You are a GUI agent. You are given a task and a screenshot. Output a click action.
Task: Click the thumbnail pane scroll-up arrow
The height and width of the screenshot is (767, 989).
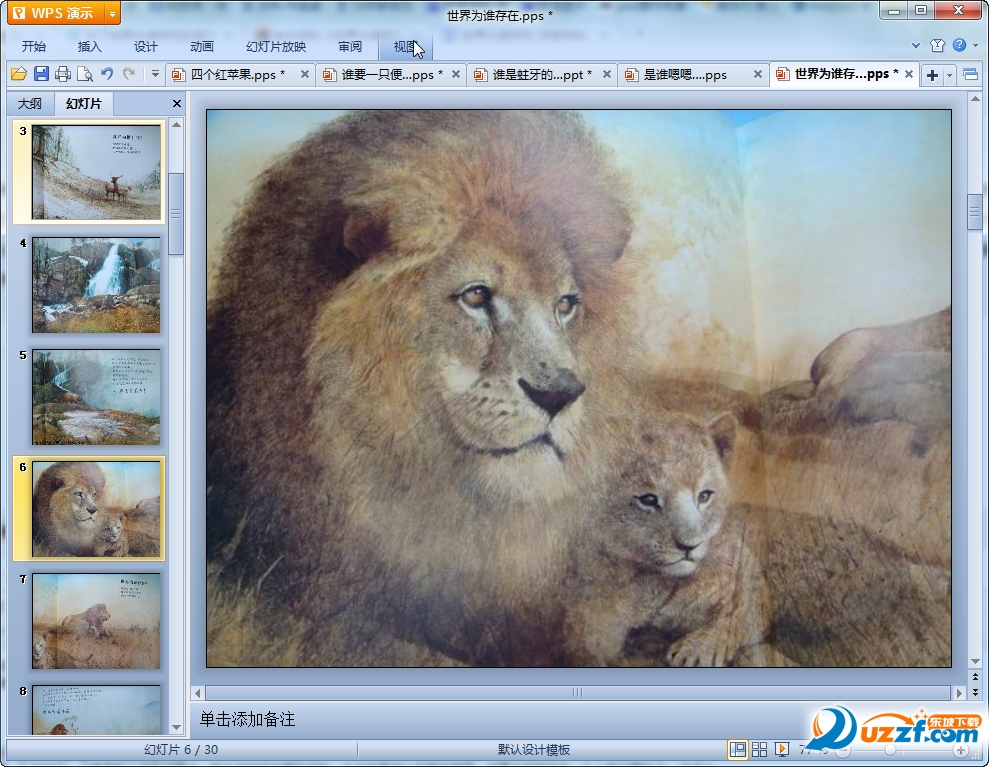[x=177, y=125]
